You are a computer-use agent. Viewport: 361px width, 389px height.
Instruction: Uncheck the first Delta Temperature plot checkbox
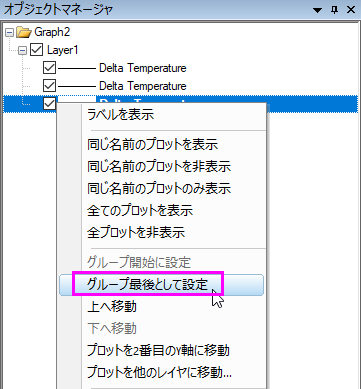point(49,68)
